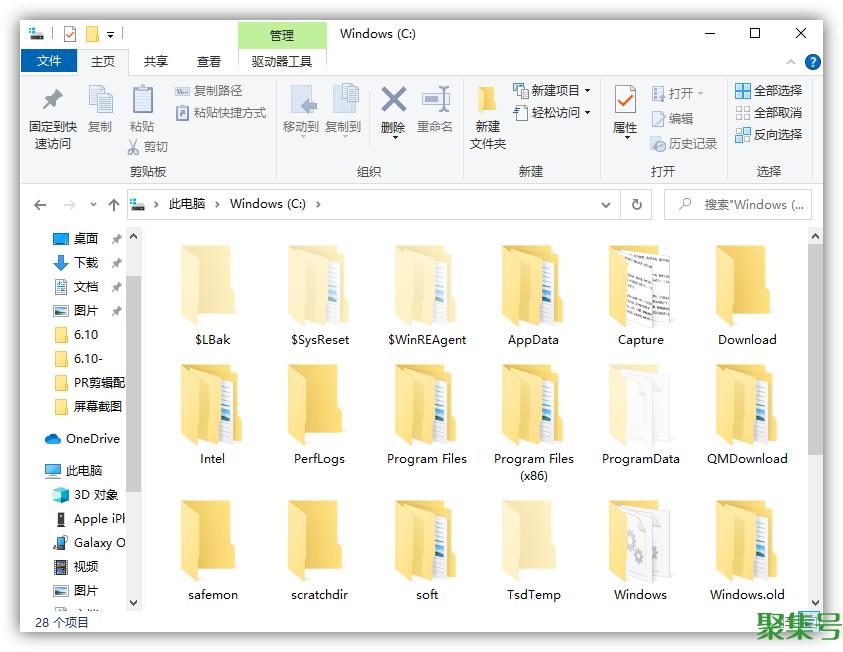The width and height of the screenshot is (843, 652).
Task: Open the File (文件) menu tab
Action: (x=49, y=61)
